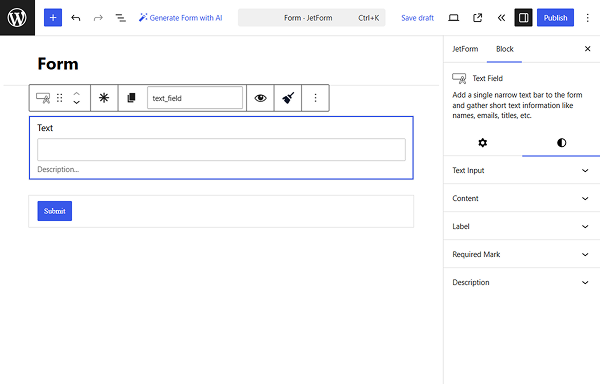The height and width of the screenshot is (384, 600).
Task: Move block up arrow
Action: [x=77, y=93]
